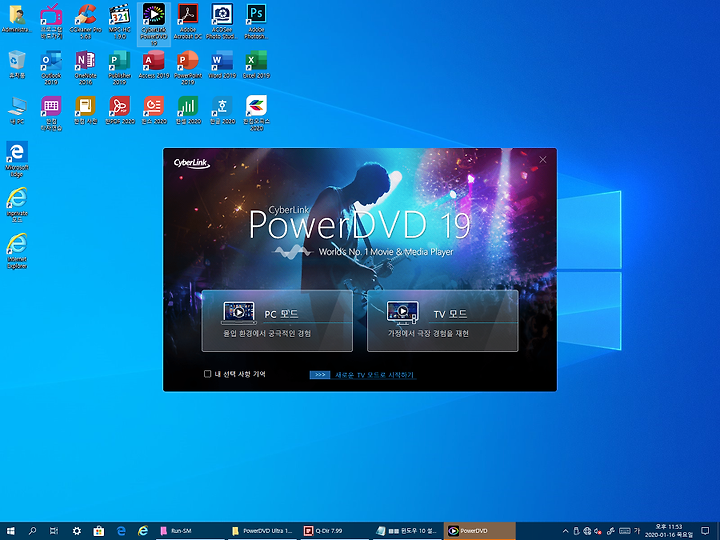The width and height of the screenshot is (720, 540).
Task: Select the Adobe Acrobat DC desktop shortcut
Action: [188, 21]
